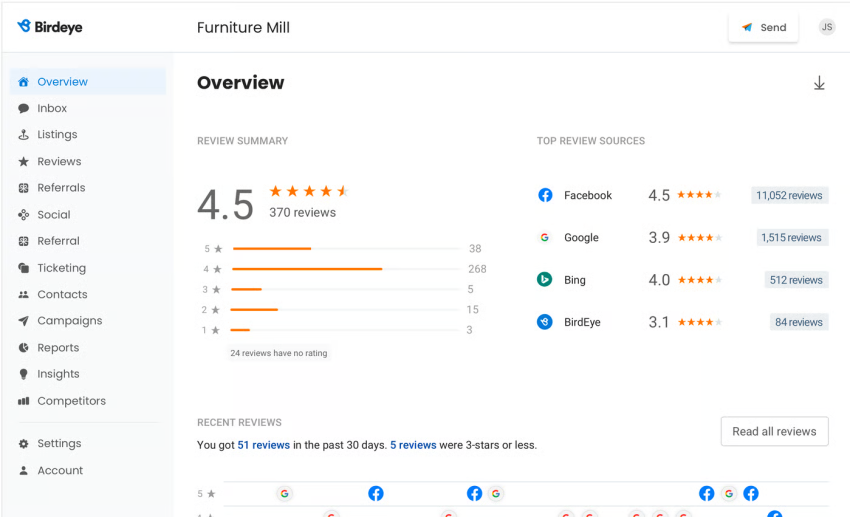Click the Ticketing sidebar icon
Image resolution: width=850 pixels, height=517 pixels.
23,268
